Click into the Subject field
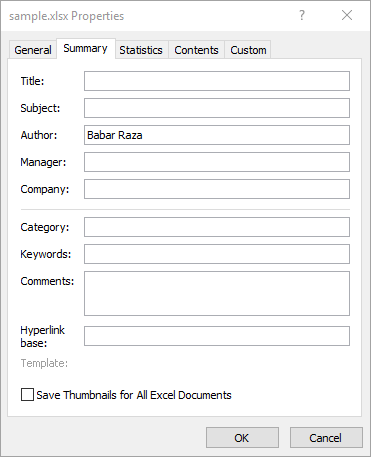 coord(217,108)
